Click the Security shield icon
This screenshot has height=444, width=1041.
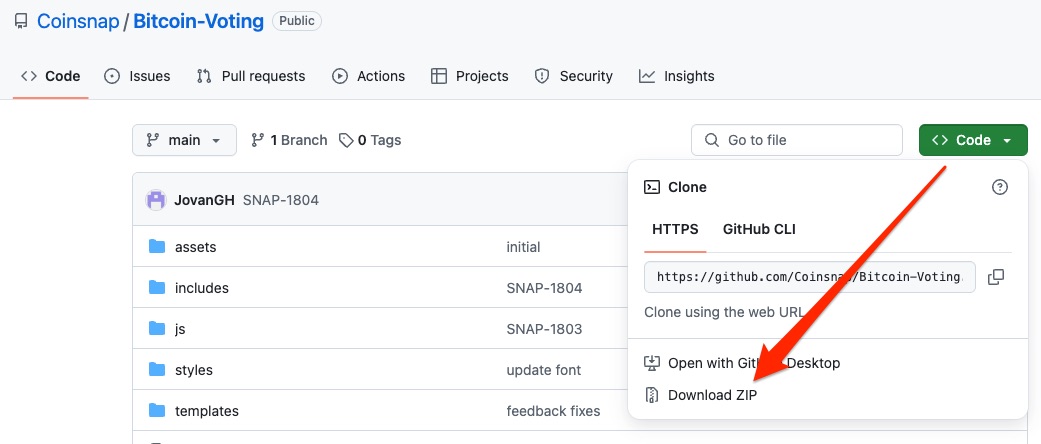(542, 76)
